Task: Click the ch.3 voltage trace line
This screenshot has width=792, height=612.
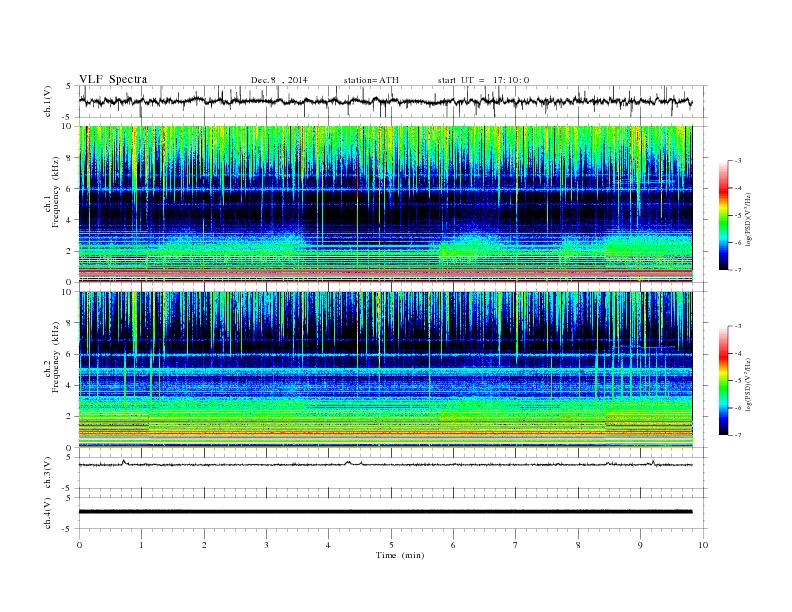Action: (x=385, y=464)
